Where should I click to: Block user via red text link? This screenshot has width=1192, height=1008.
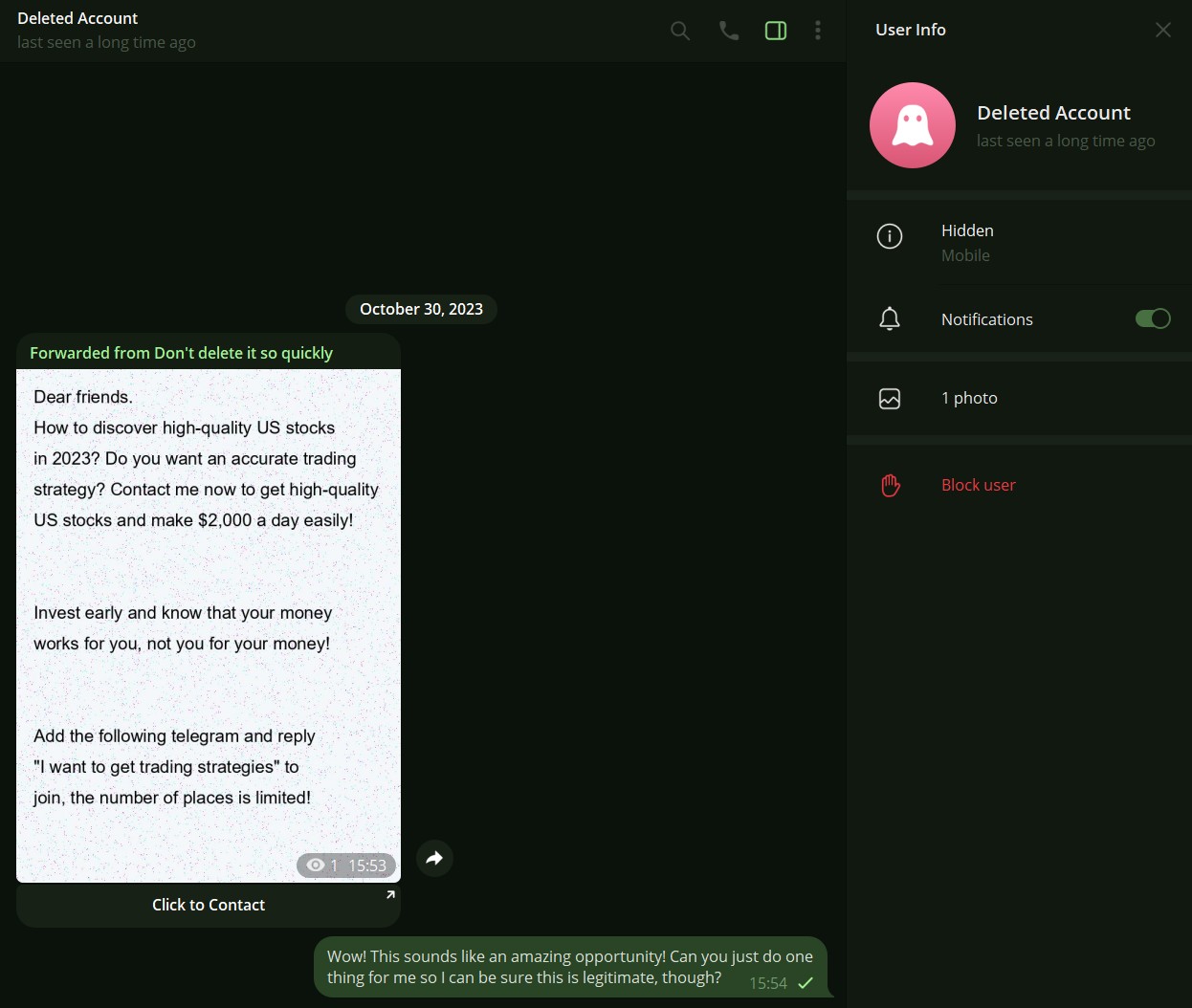pos(978,485)
